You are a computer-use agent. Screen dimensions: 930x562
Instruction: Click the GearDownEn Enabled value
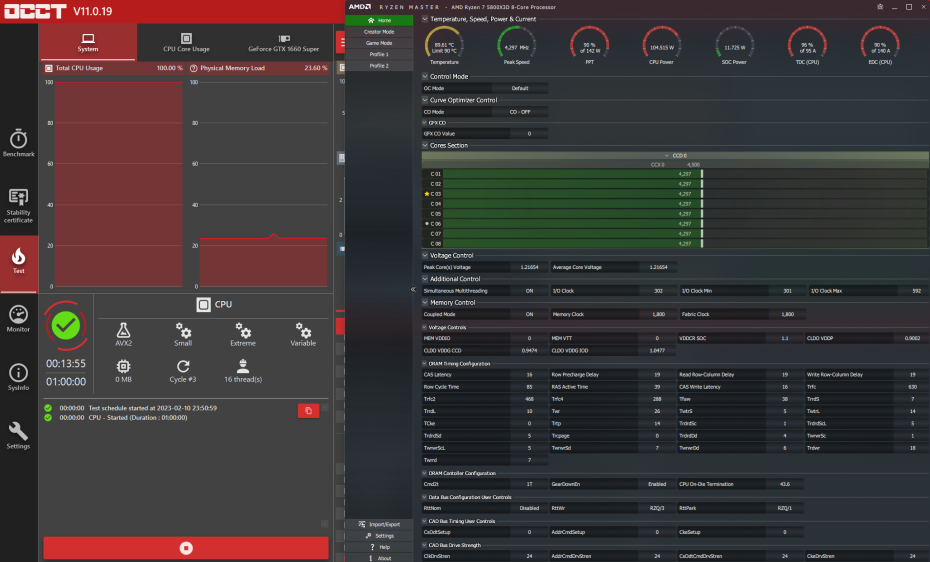(657, 484)
